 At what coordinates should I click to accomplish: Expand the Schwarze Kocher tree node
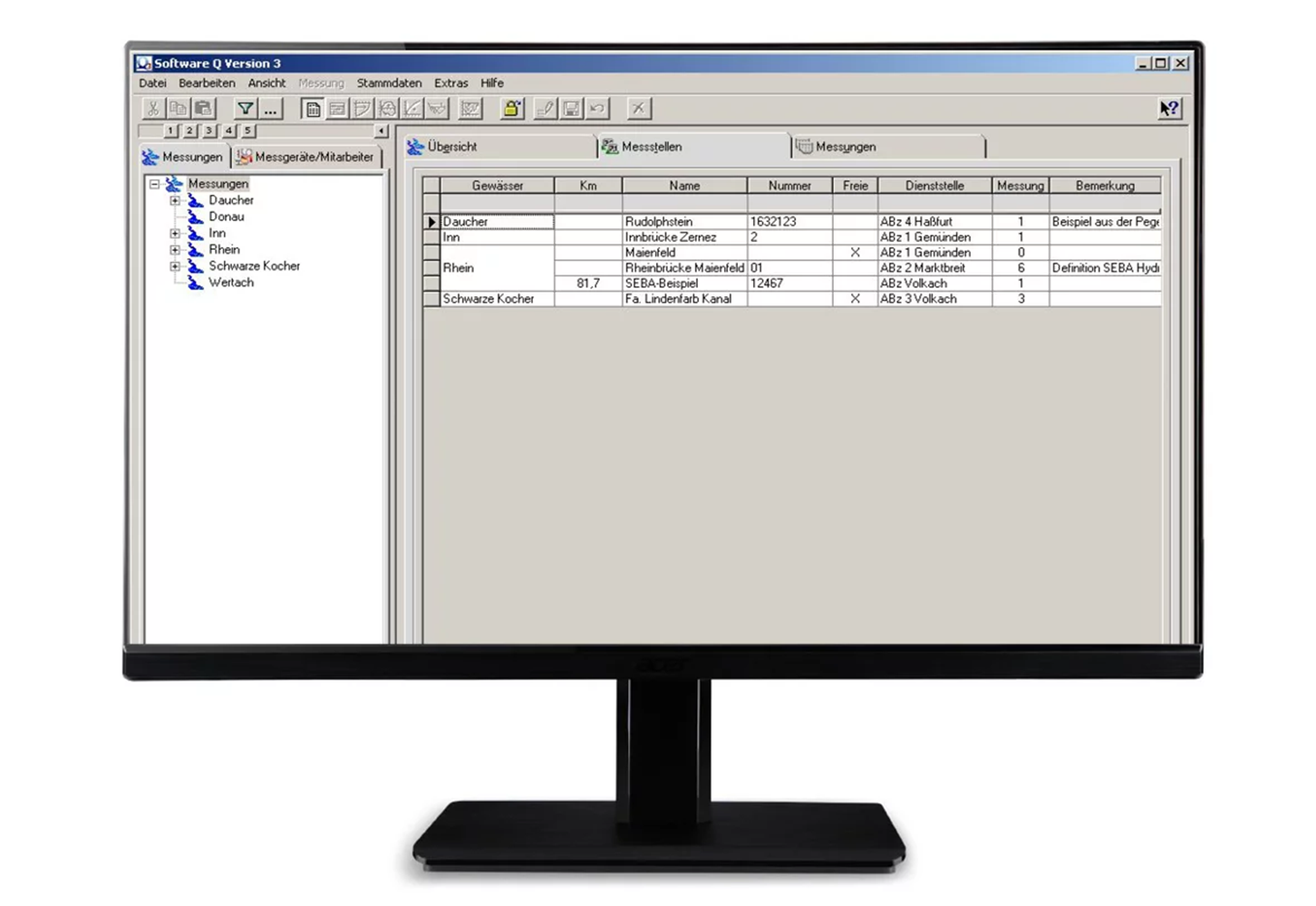pyautogui.click(x=175, y=266)
